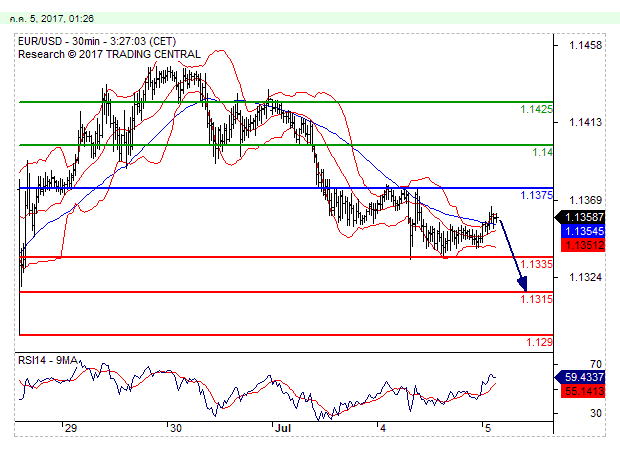Viewport: 620px width, 451px height.
Task: Click the RSI 70 level label
Action: coord(595,364)
